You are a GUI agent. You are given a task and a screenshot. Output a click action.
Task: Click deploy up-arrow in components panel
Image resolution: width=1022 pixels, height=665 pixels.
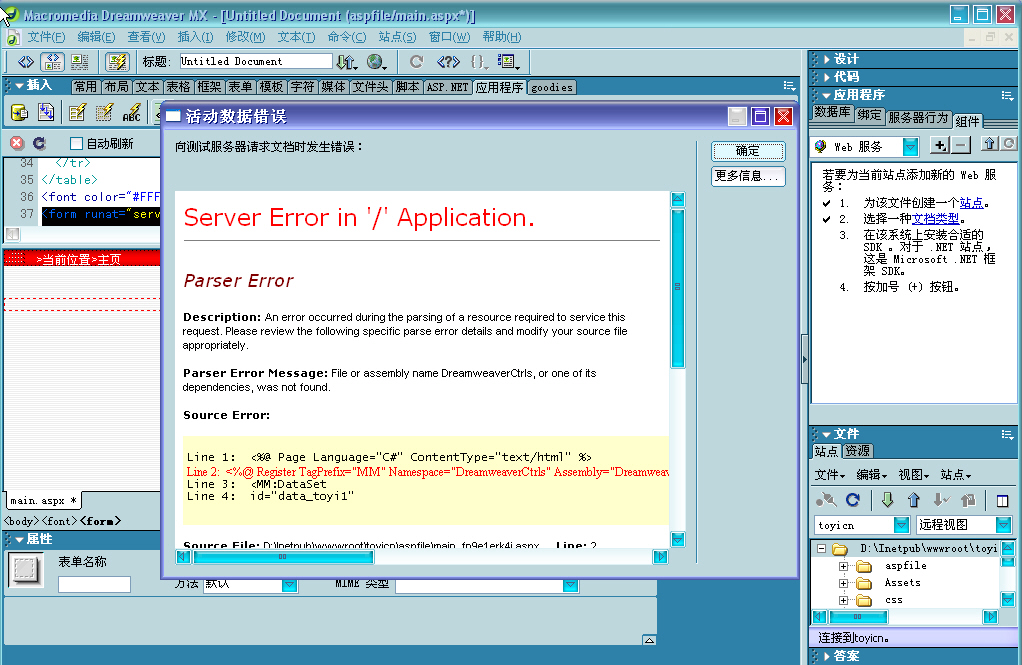click(x=989, y=144)
